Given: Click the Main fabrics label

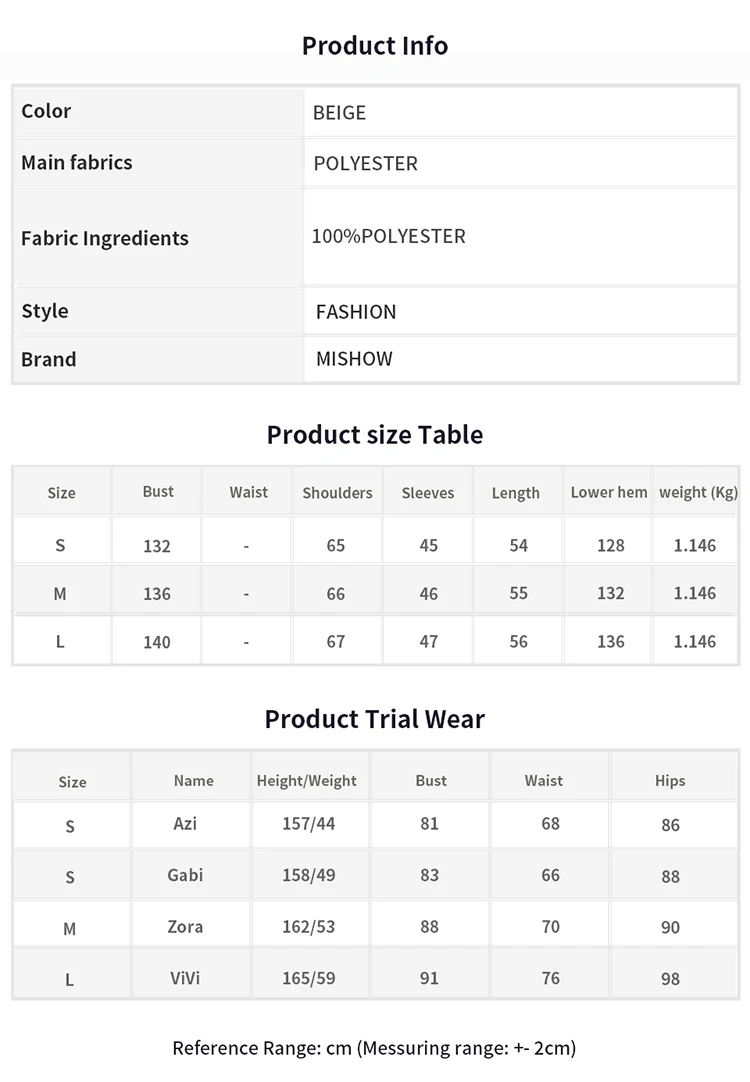Looking at the screenshot, I should click(77, 162).
